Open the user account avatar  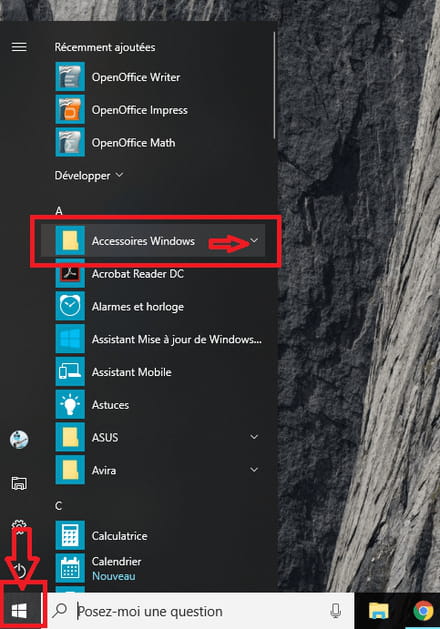pyautogui.click(x=19, y=440)
